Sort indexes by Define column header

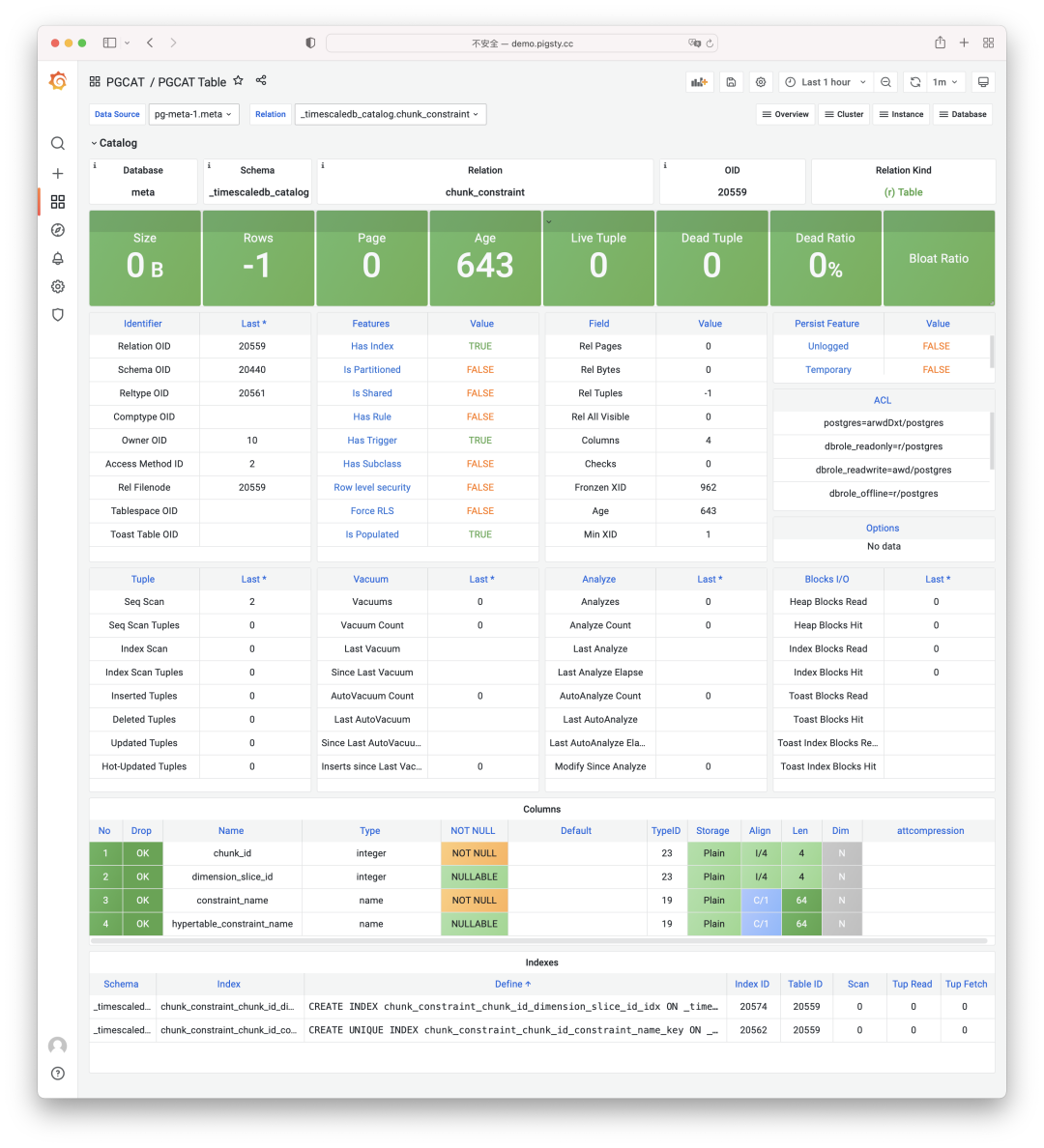click(512, 984)
